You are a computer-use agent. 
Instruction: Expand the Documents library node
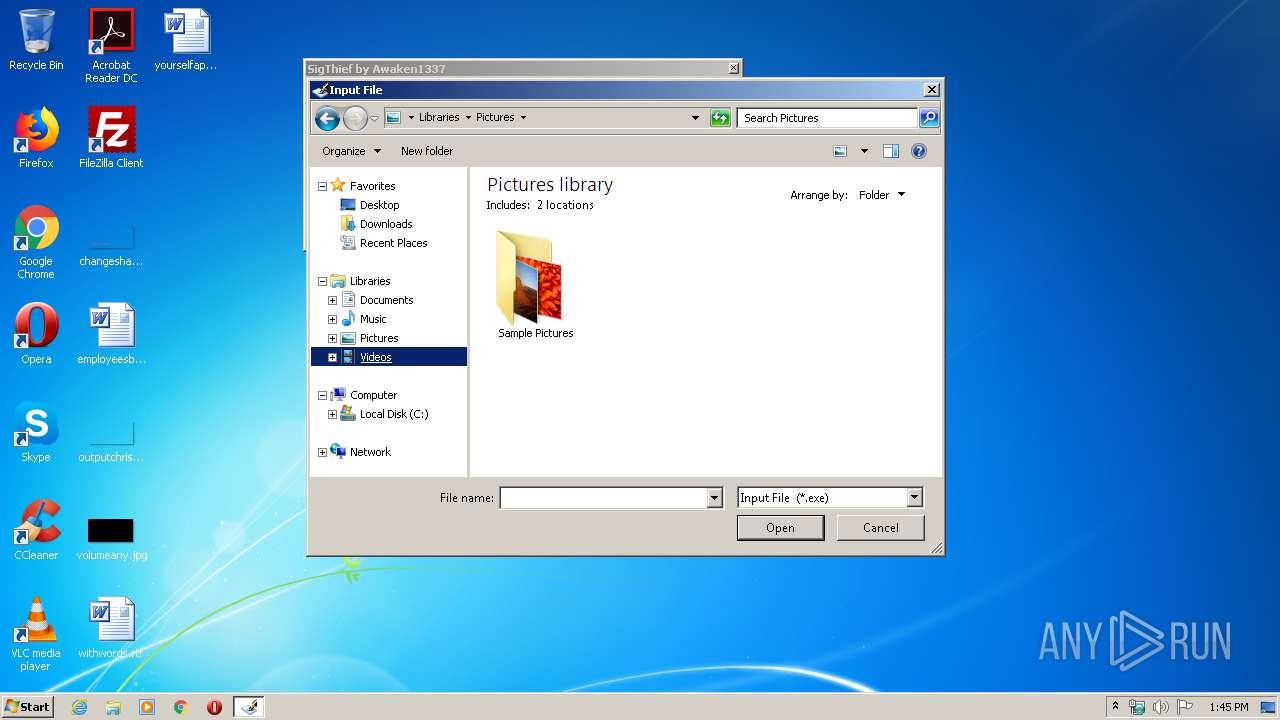coord(332,300)
